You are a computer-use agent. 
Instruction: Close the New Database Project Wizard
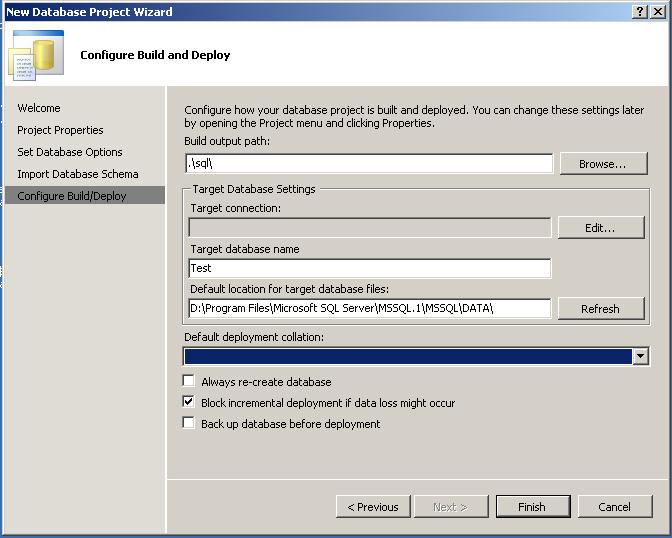point(658,12)
